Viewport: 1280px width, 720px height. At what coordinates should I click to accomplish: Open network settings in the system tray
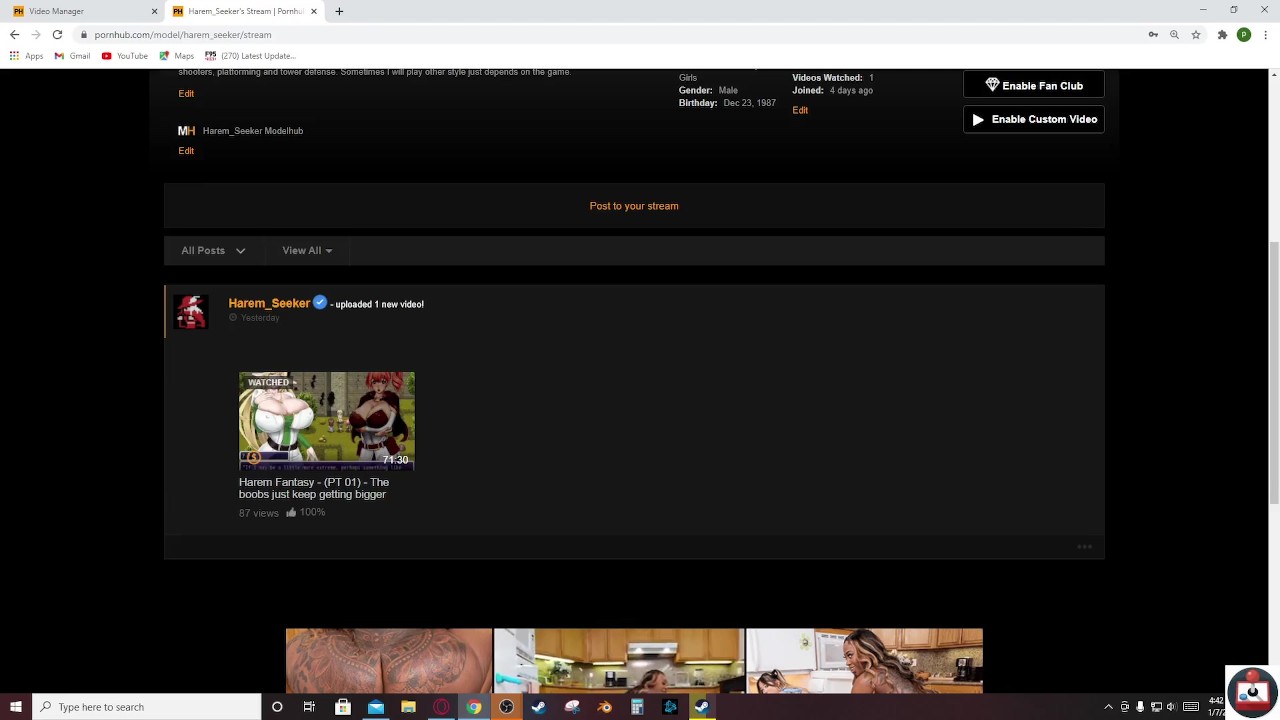(x=1156, y=707)
